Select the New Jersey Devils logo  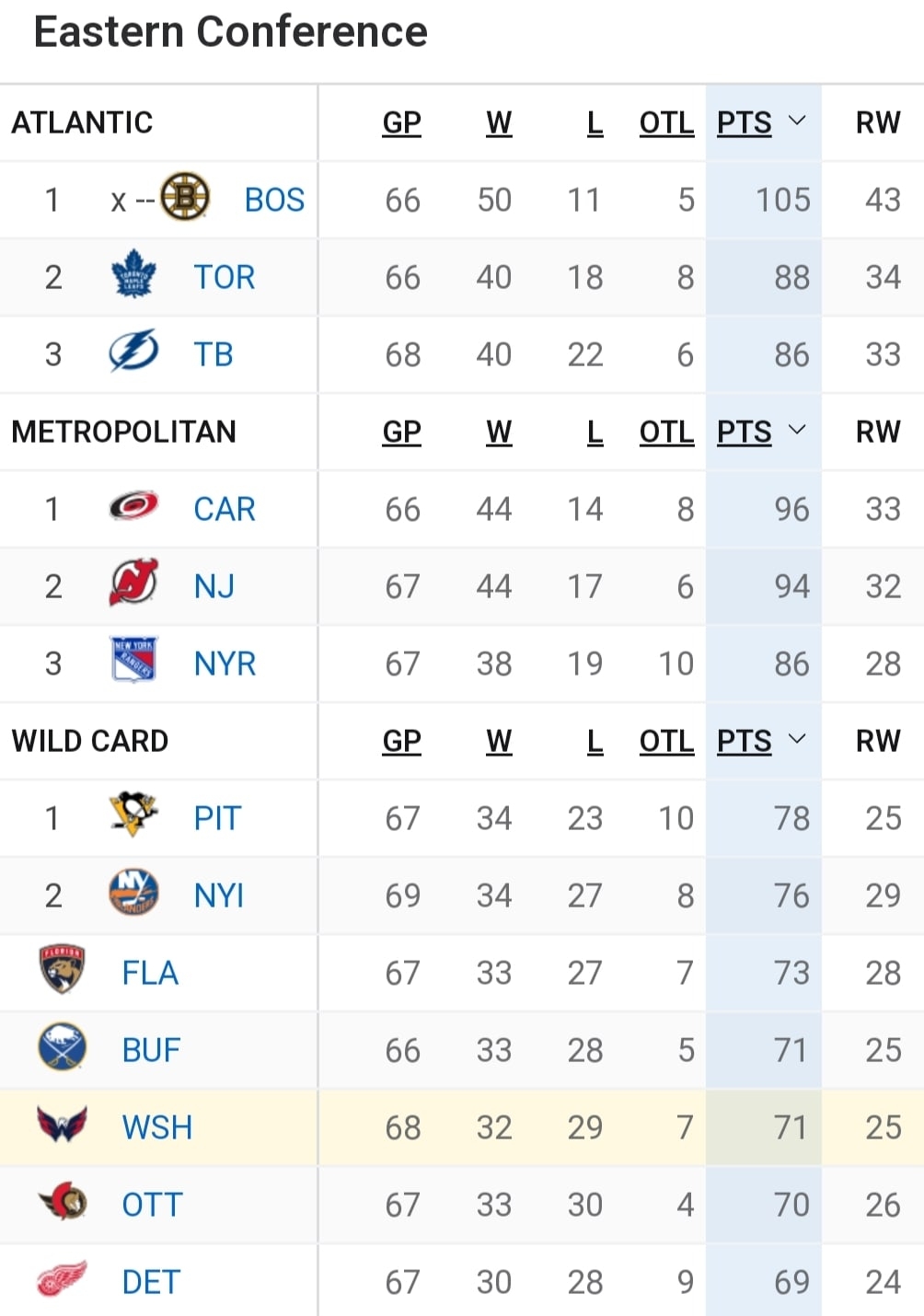[x=133, y=583]
